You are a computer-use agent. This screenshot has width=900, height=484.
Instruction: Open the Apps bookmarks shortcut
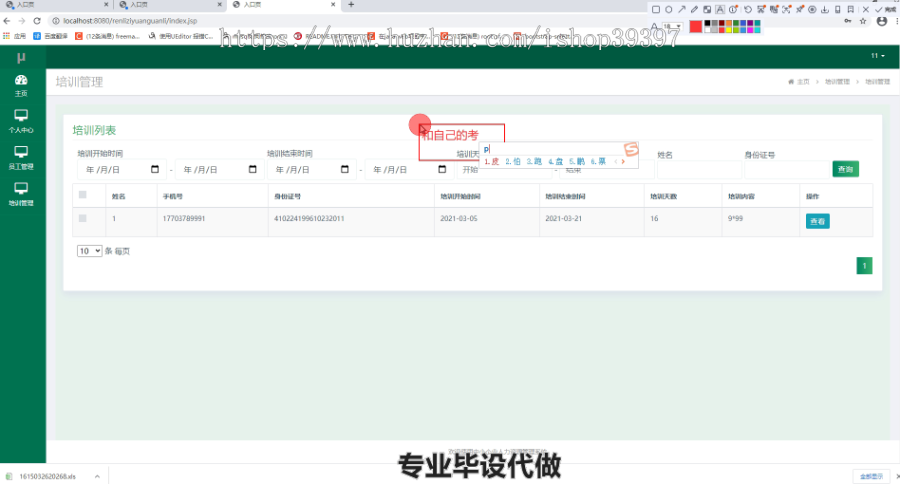(14, 36)
